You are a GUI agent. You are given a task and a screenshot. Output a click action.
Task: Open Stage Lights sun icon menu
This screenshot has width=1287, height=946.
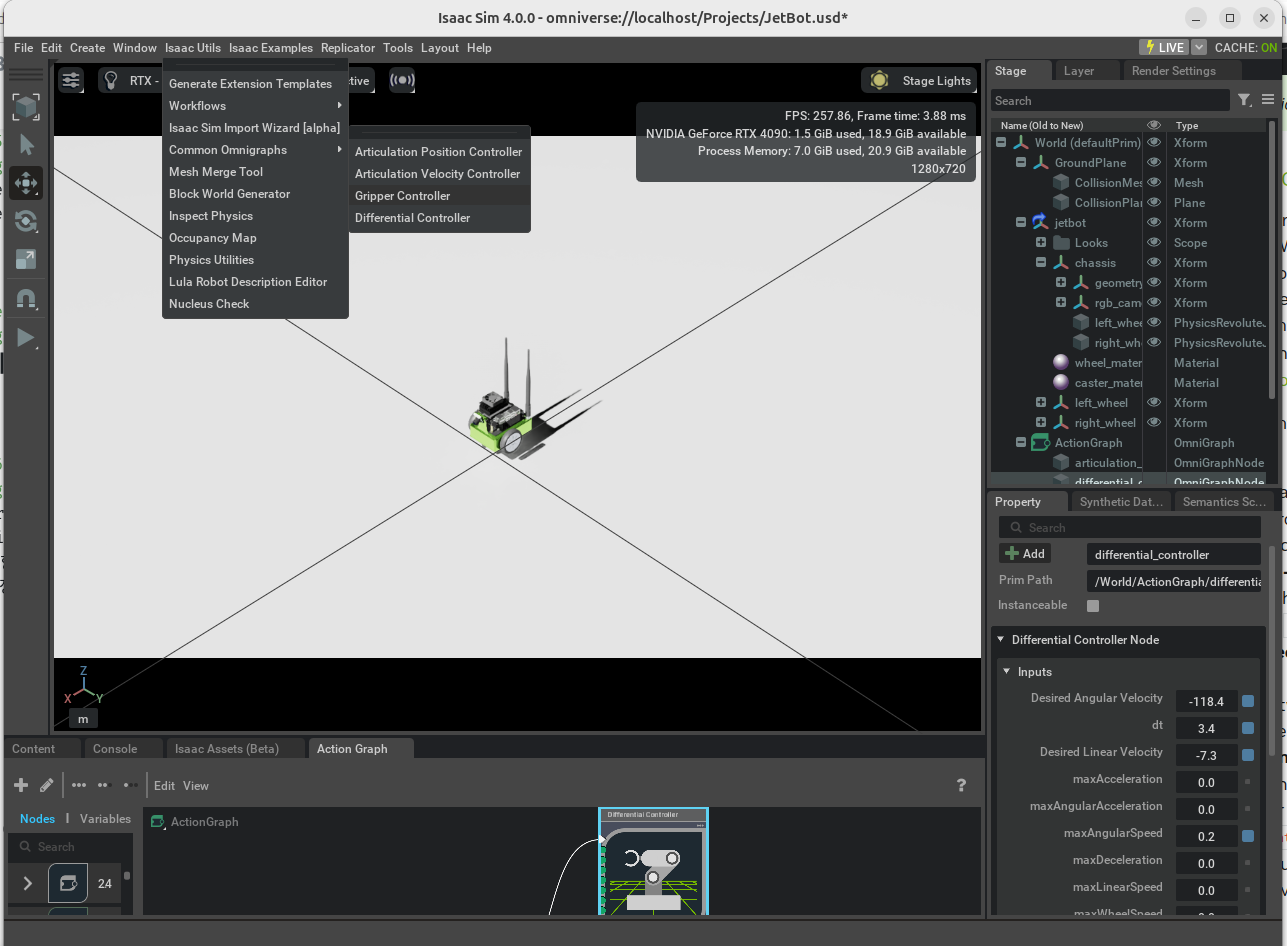pyautogui.click(x=879, y=81)
